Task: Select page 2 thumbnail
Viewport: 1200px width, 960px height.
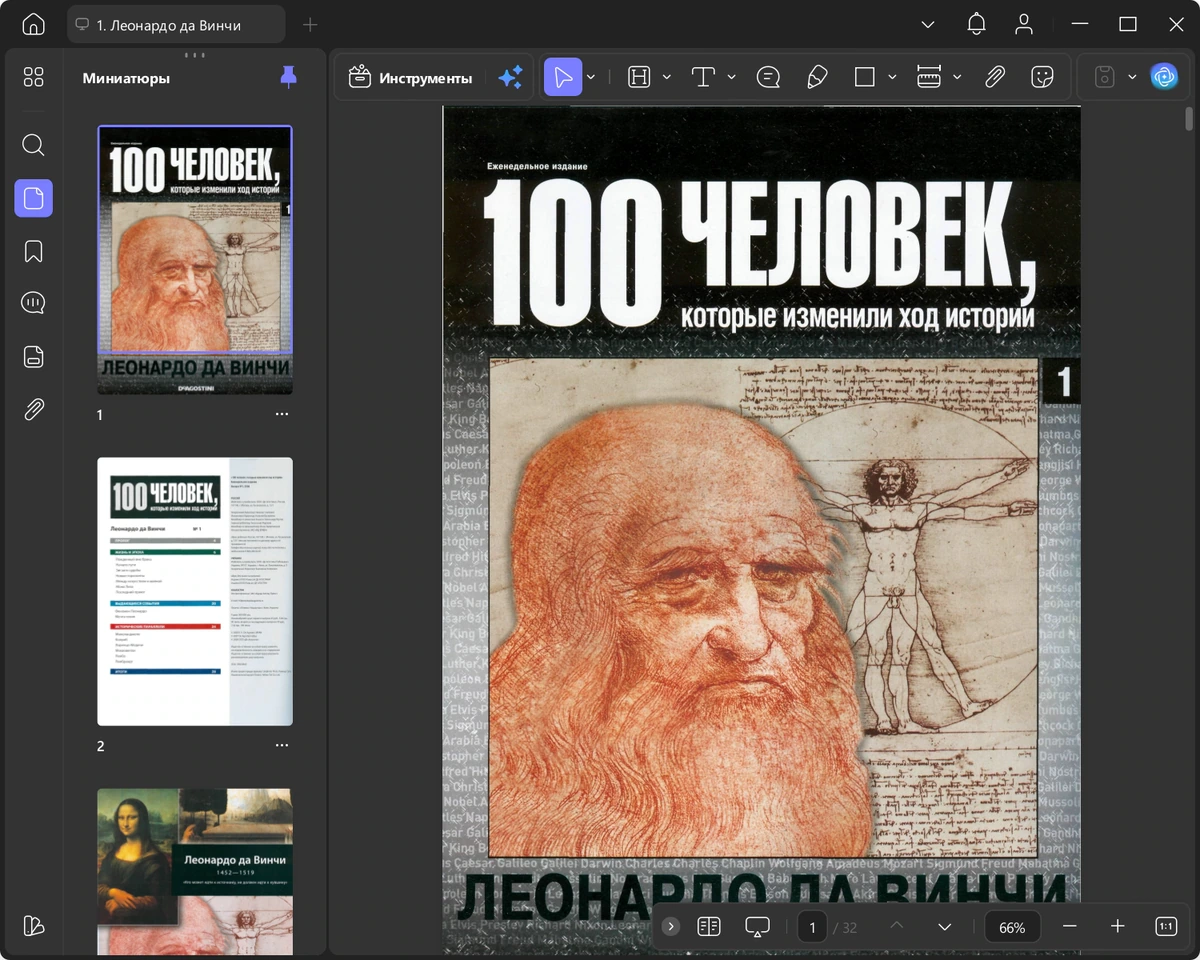Action: click(195, 591)
